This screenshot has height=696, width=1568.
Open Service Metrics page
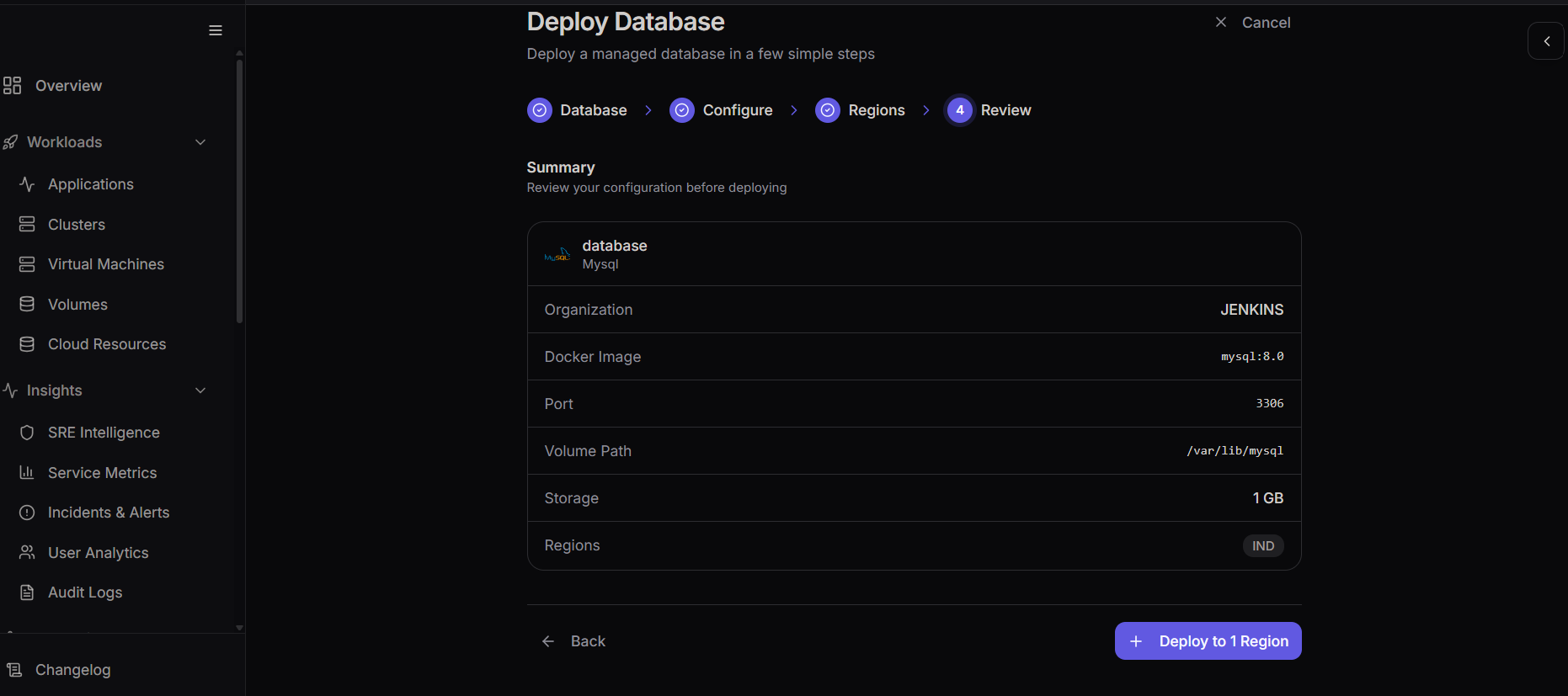point(102,473)
